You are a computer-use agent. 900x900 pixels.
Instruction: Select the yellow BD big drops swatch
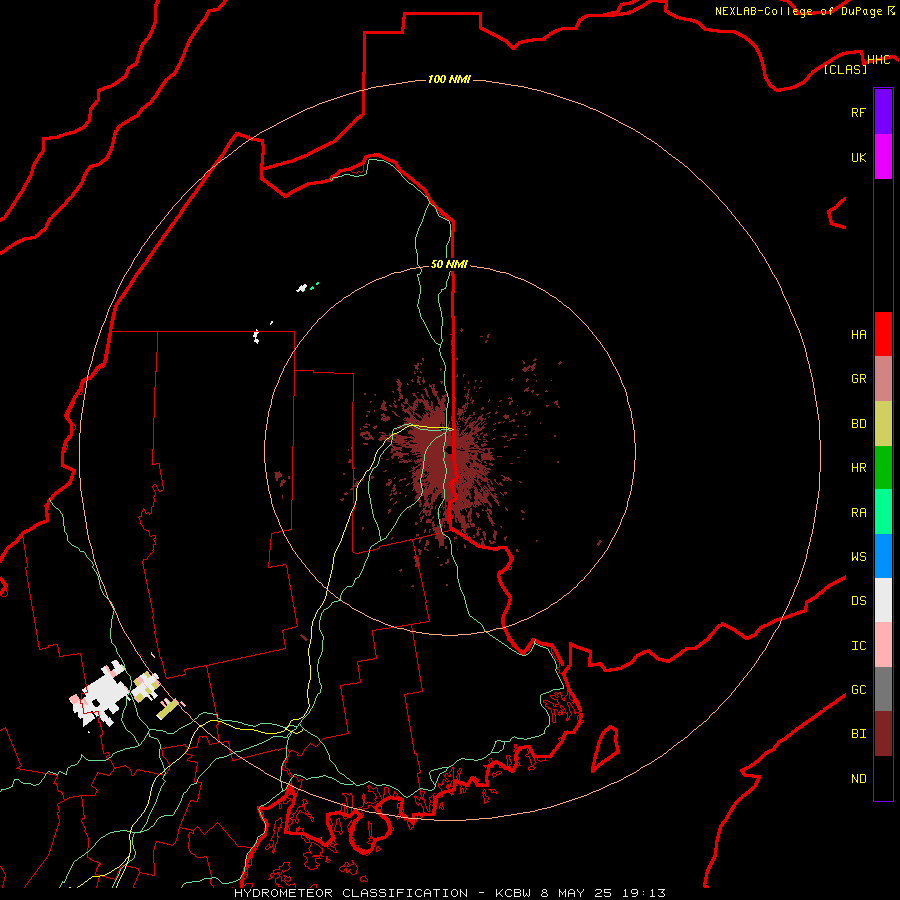883,424
